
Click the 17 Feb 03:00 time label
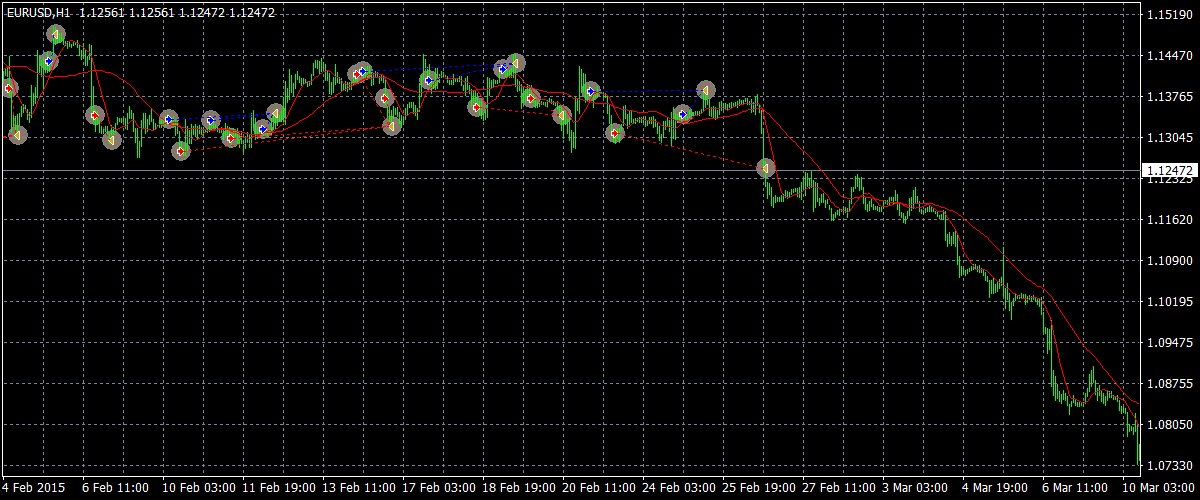pos(439,488)
